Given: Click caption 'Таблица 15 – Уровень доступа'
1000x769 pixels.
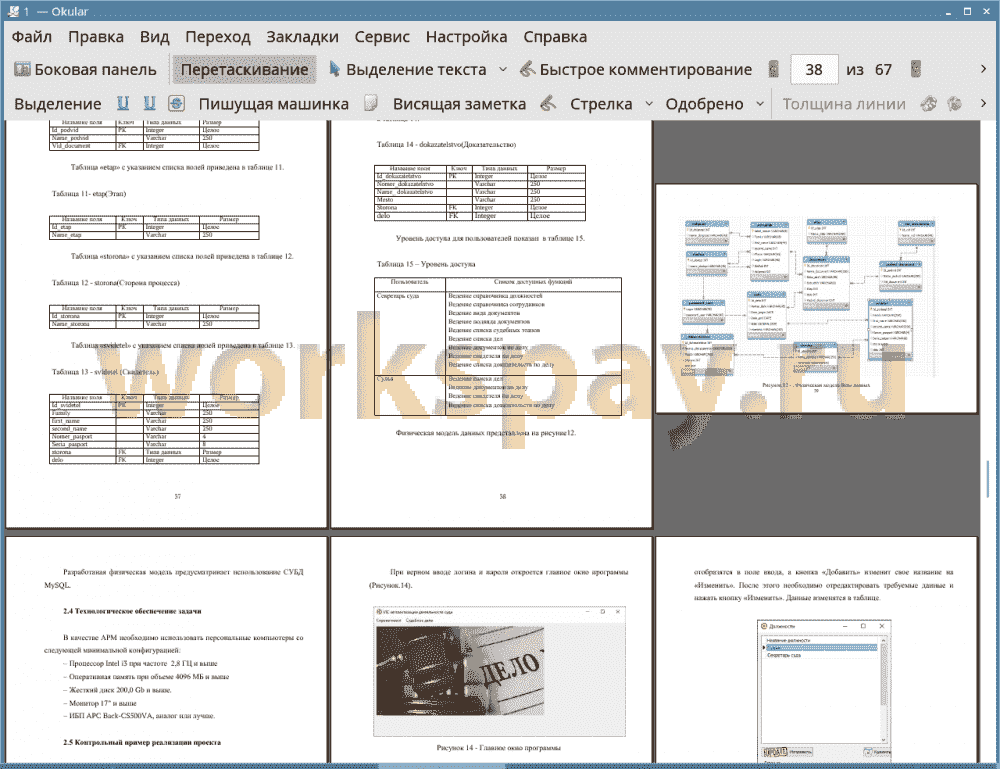Looking at the screenshot, I should (425, 264).
